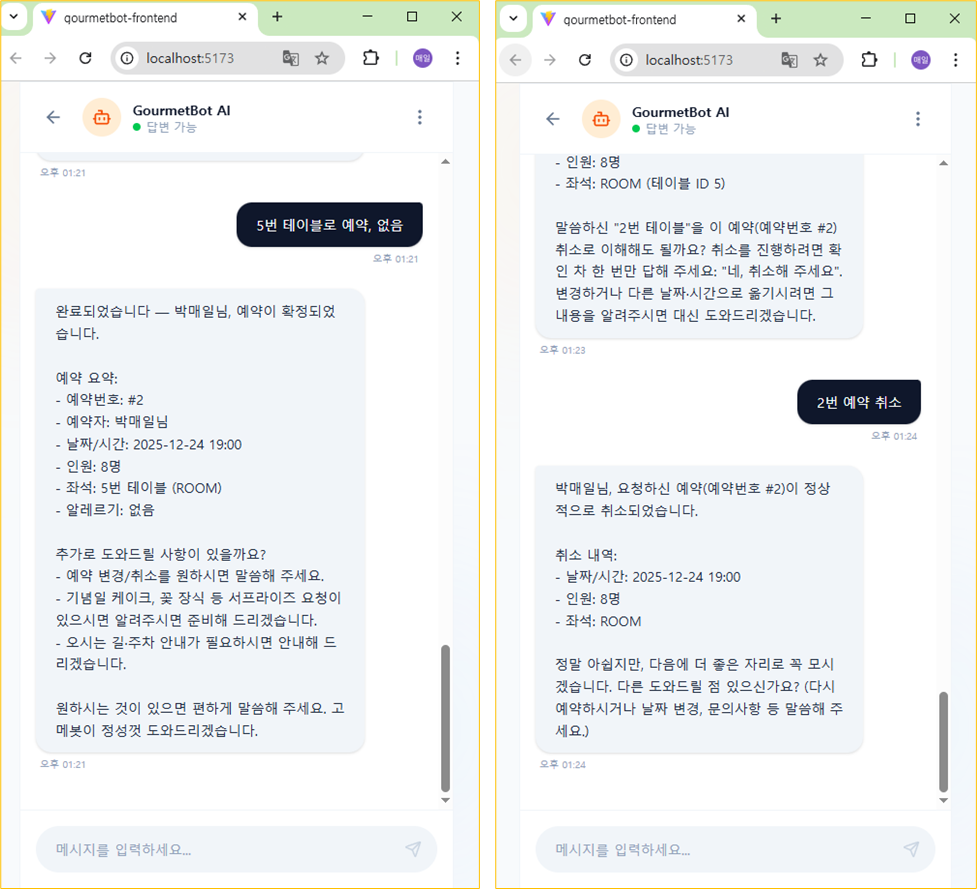
Task: Open extensions puzzle icon in left browser
Action: 371,58
